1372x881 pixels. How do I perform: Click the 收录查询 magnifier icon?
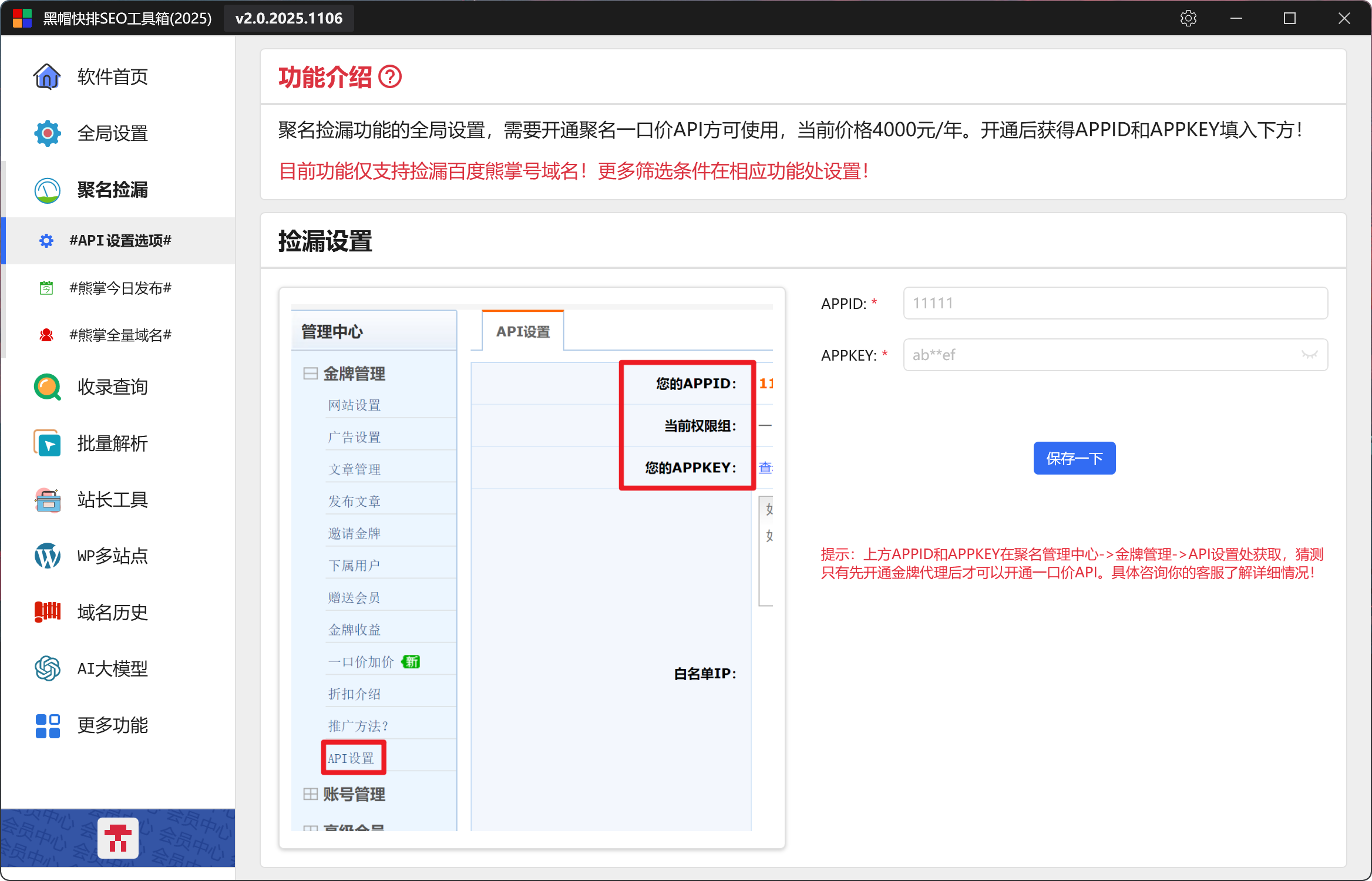point(47,387)
